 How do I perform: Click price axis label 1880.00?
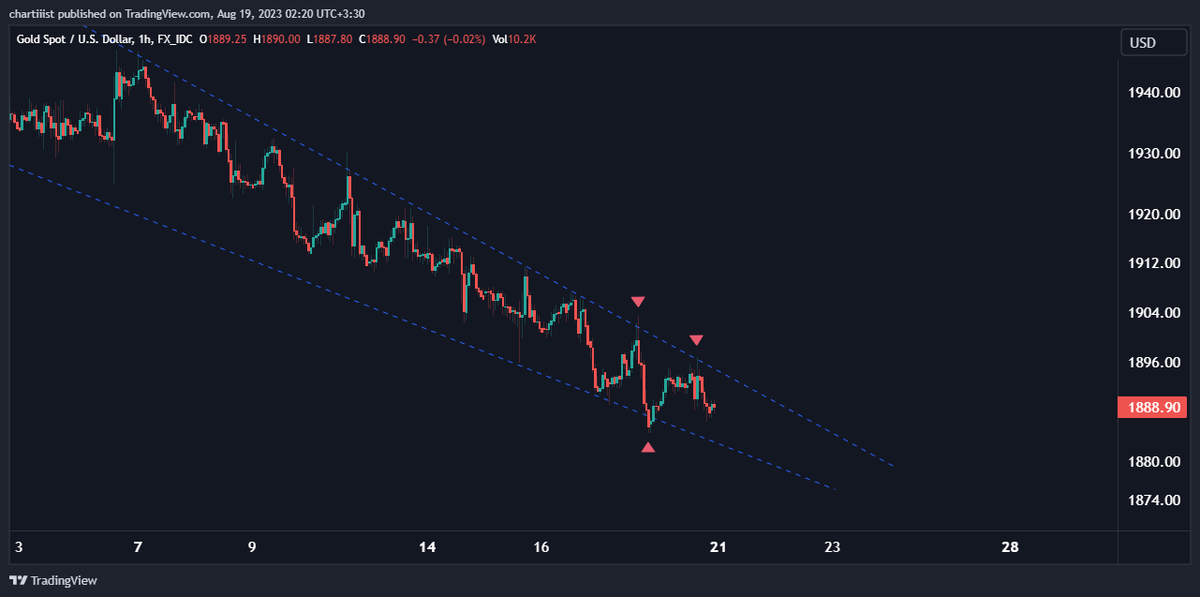[1155, 461]
